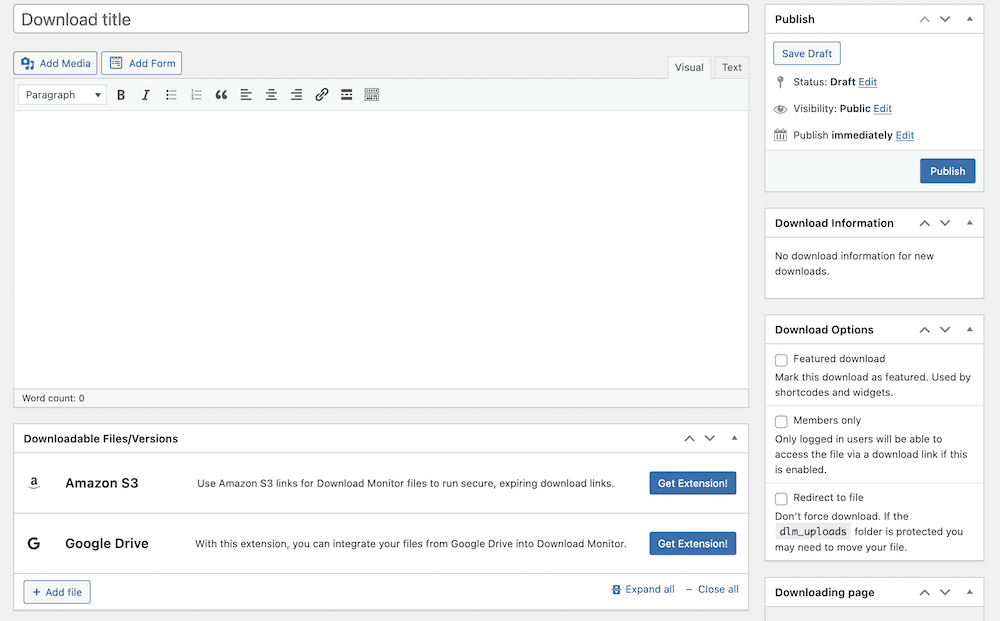The width and height of the screenshot is (1000, 621).
Task: Collapse the Download Information panel
Action: click(969, 223)
